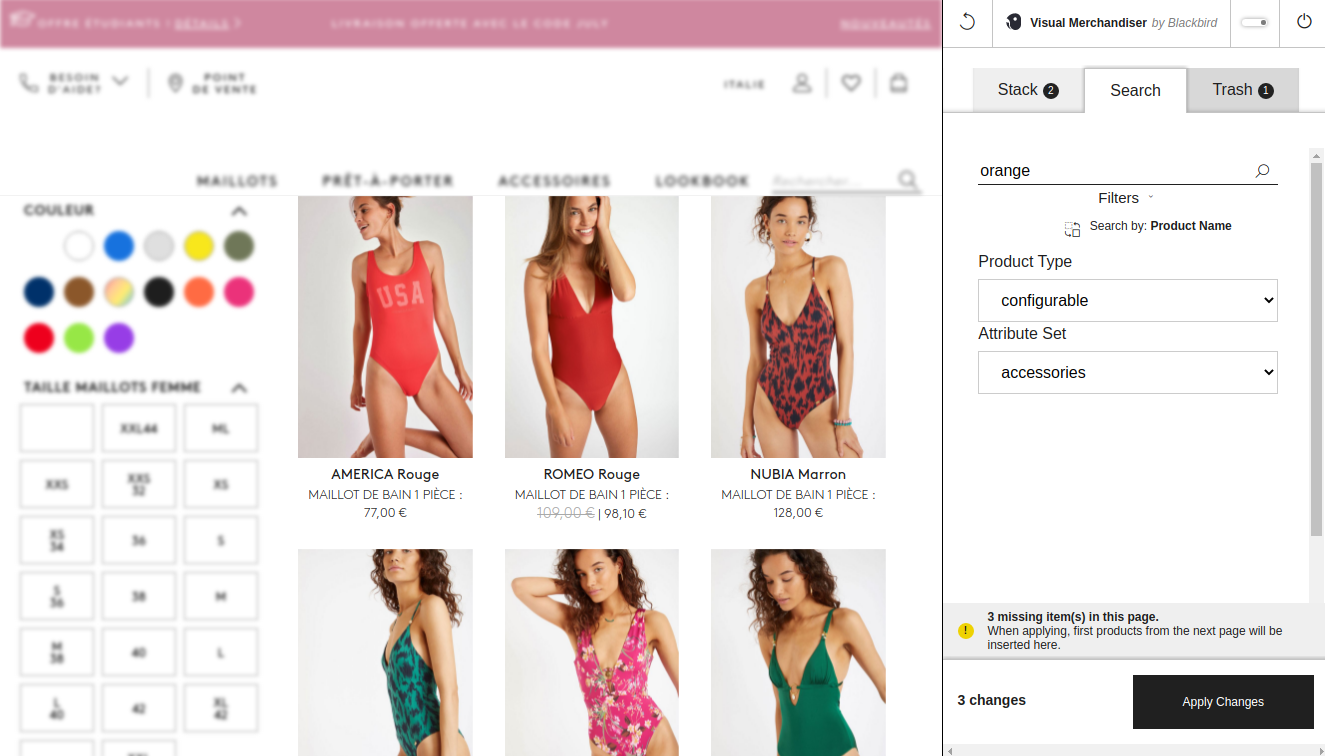Select size 42 filter
Viewport: 1325px width, 756px height.
coord(139,708)
